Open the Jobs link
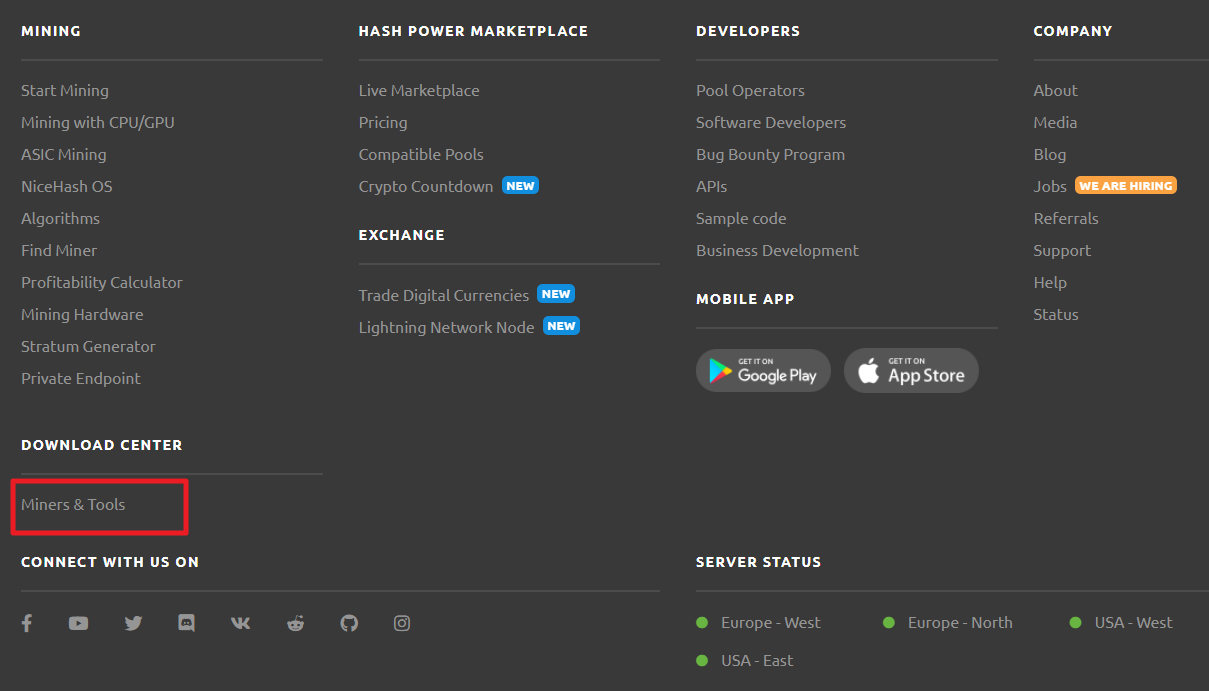The image size is (1209, 691). [1050, 186]
